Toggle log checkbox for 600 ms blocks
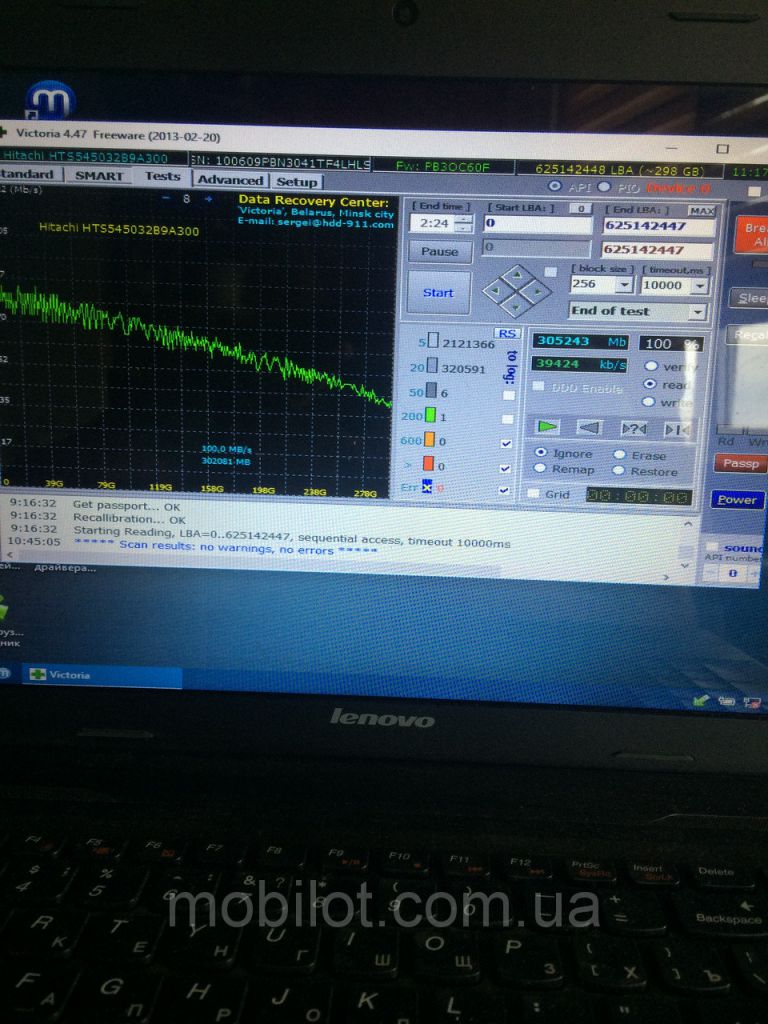Viewport: 768px width, 1024px height. [506, 443]
